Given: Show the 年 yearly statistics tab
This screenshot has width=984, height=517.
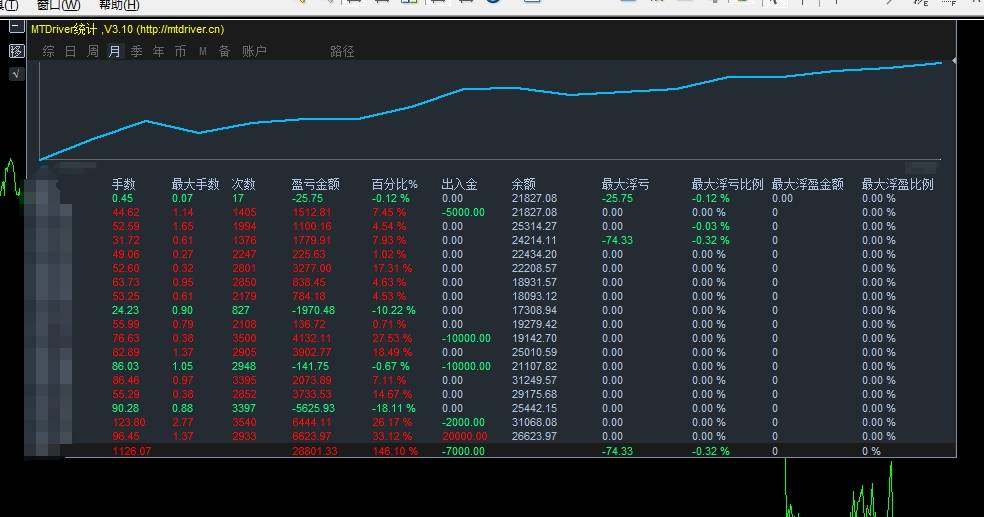Looking at the screenshot, I should (158, 51).
